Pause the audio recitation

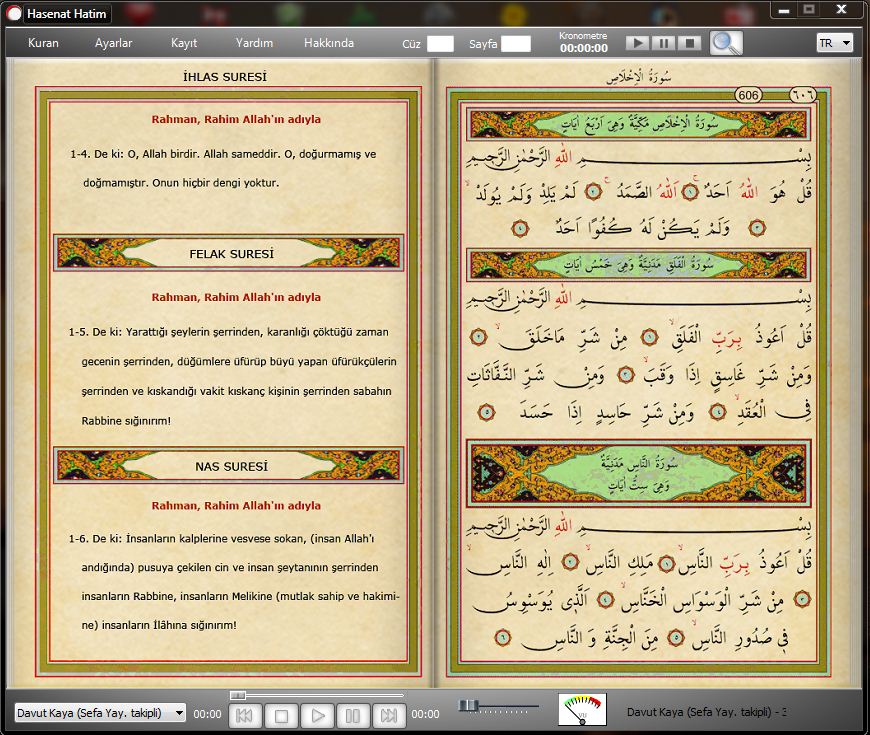pos(353,716)
